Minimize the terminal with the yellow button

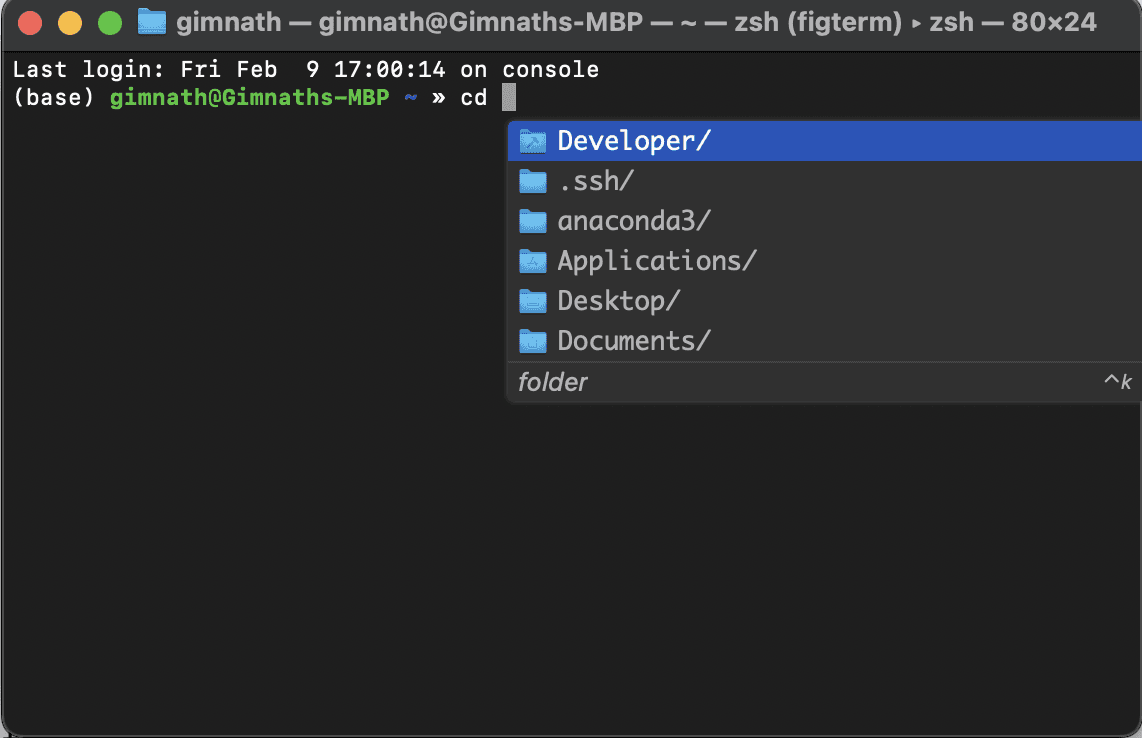point(70,23)
